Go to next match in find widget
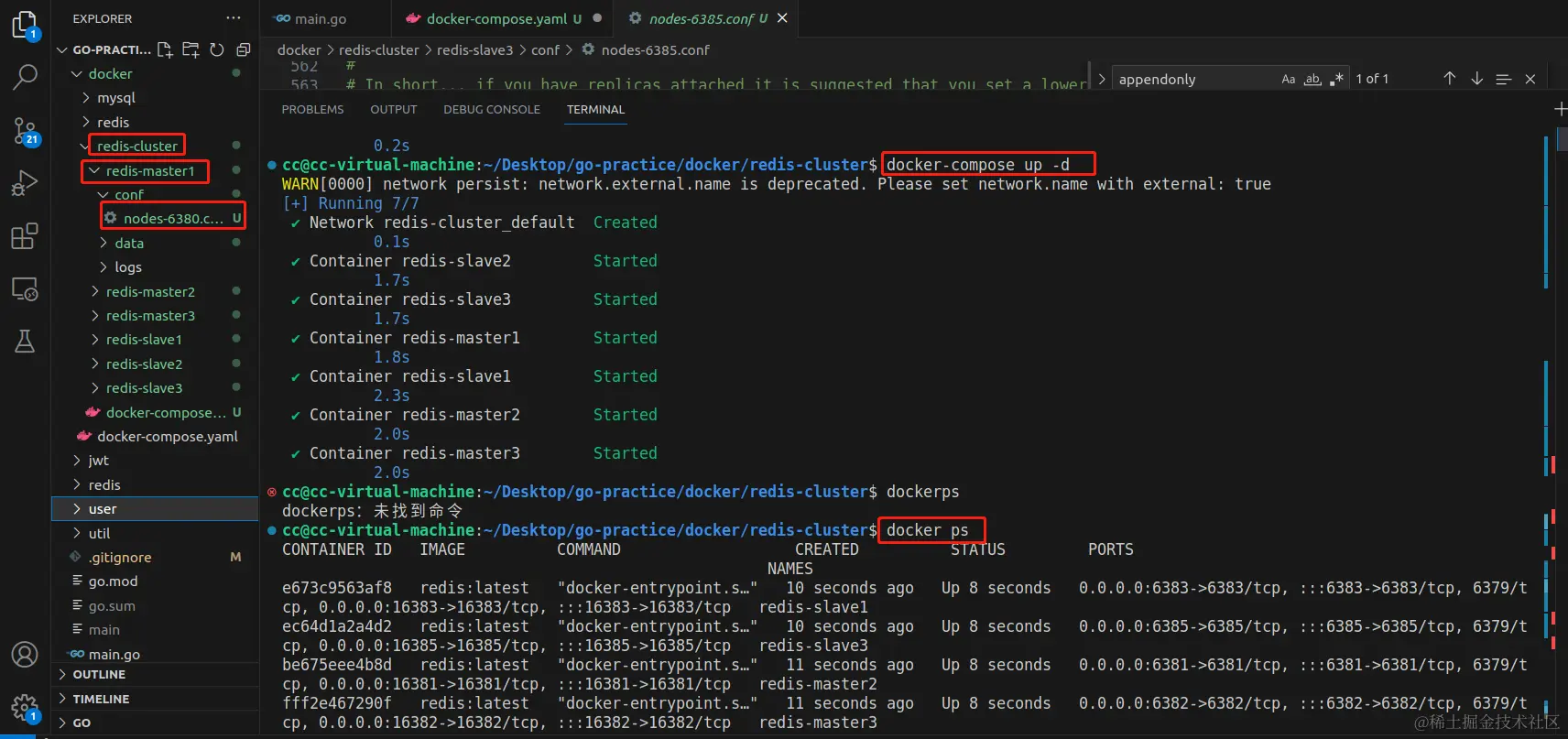Screen dimensions: 1568x739 coord(1476,79)
